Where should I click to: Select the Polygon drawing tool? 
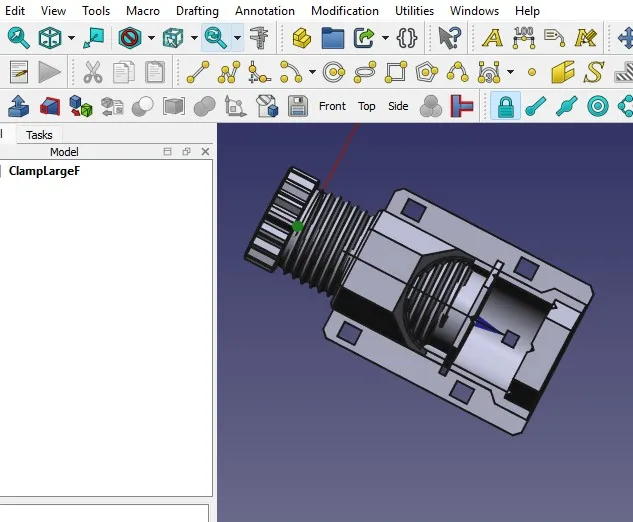(x=427, y=72)
